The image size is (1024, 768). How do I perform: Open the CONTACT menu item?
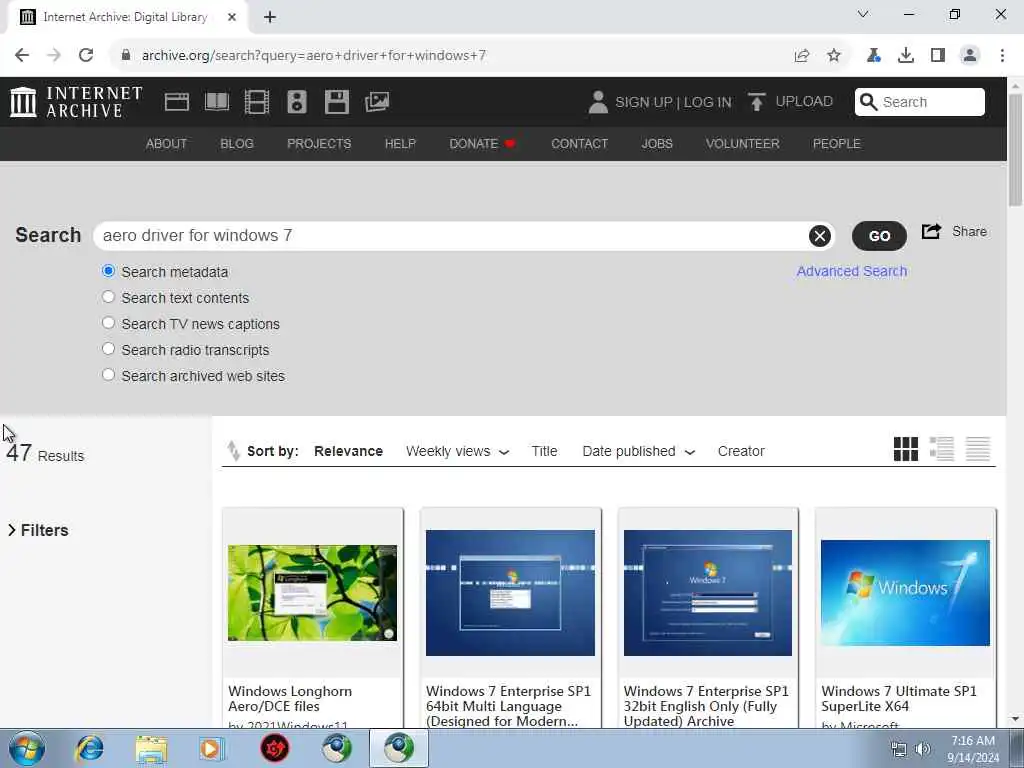click(x=579, y=144)
